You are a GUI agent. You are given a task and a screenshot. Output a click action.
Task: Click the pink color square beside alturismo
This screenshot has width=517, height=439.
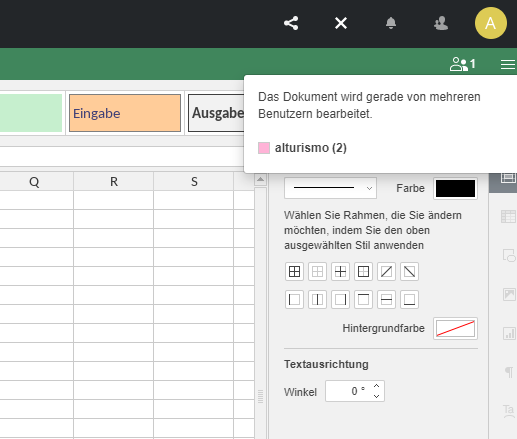coord(264,148)
